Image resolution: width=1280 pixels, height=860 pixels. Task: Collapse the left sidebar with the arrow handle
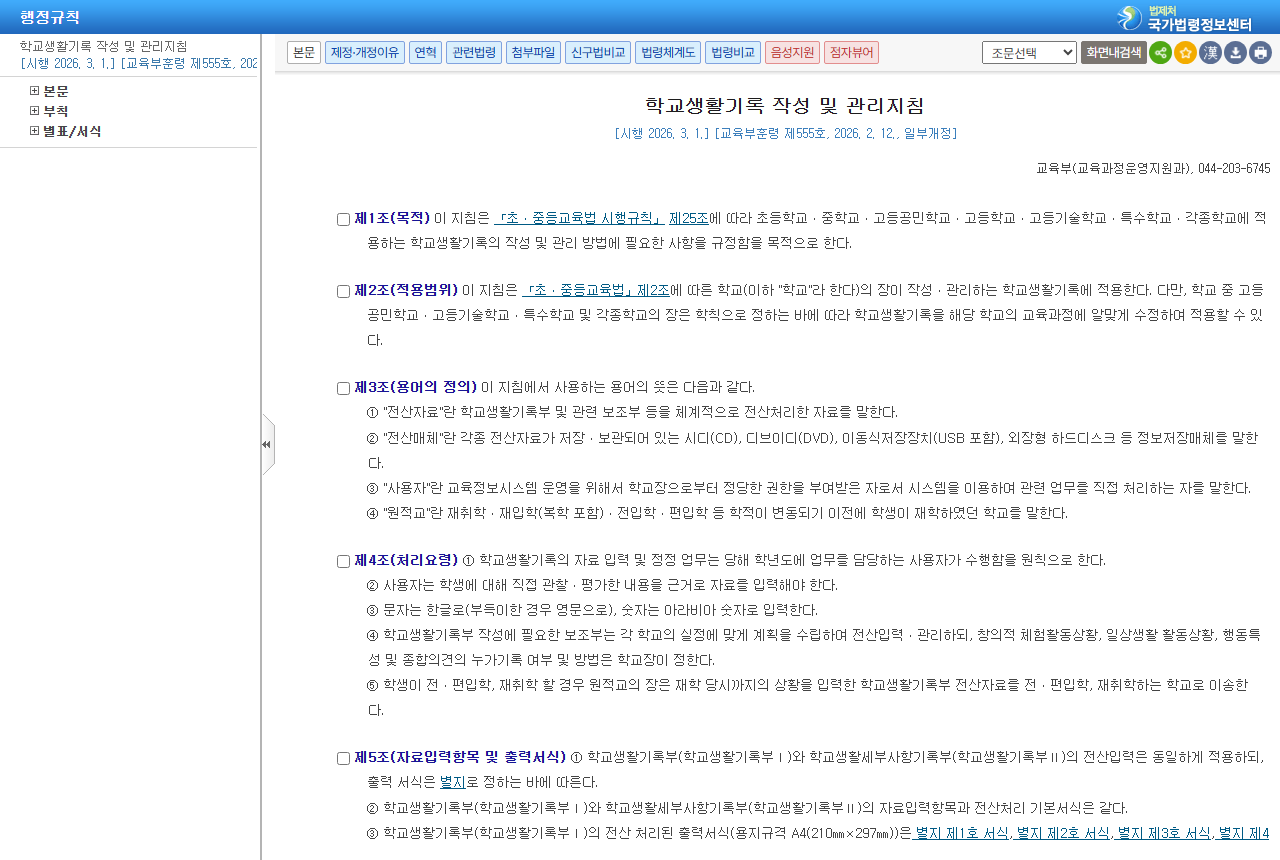click(x=267, y=444)
